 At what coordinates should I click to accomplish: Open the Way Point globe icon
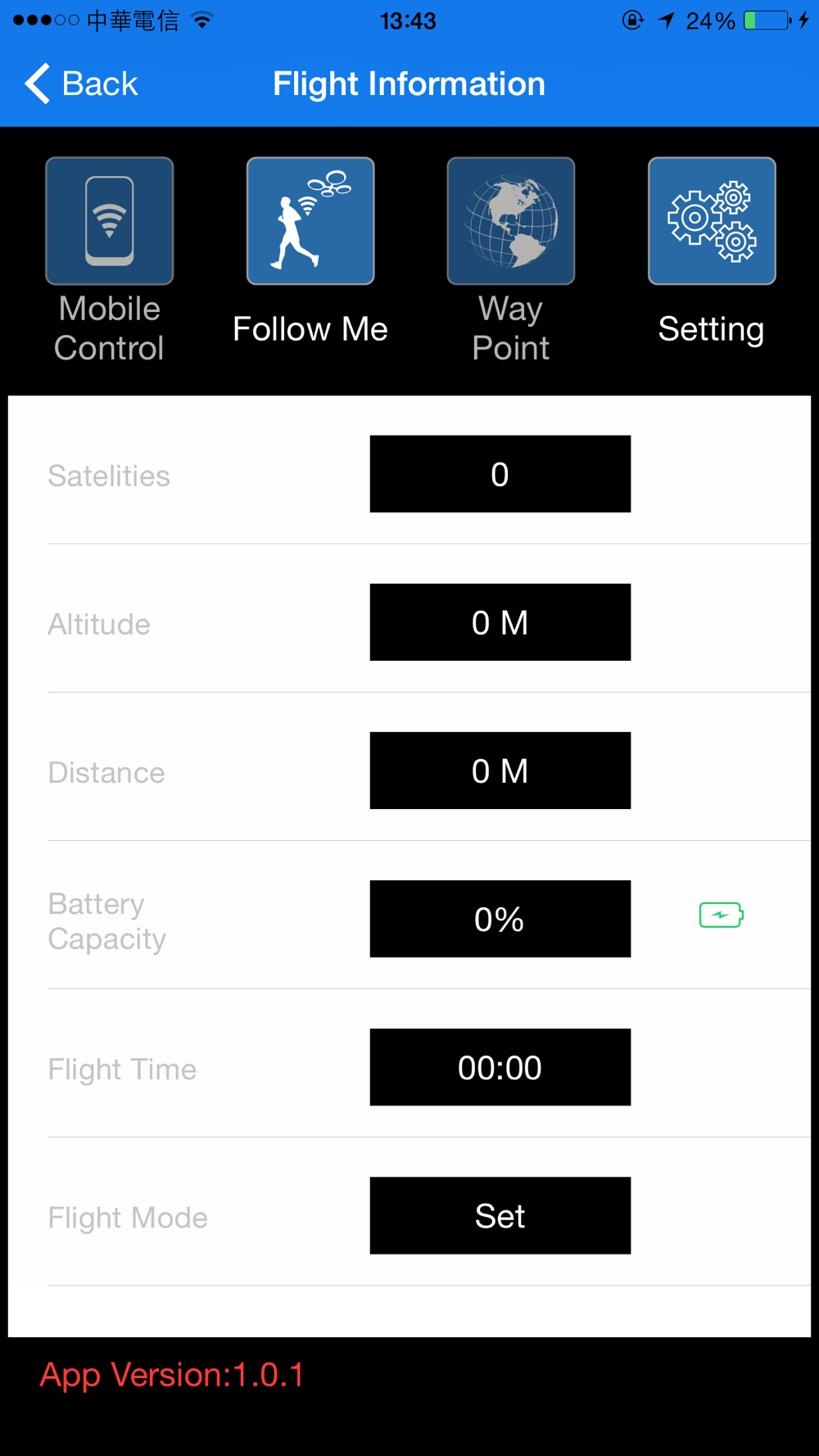511,221
